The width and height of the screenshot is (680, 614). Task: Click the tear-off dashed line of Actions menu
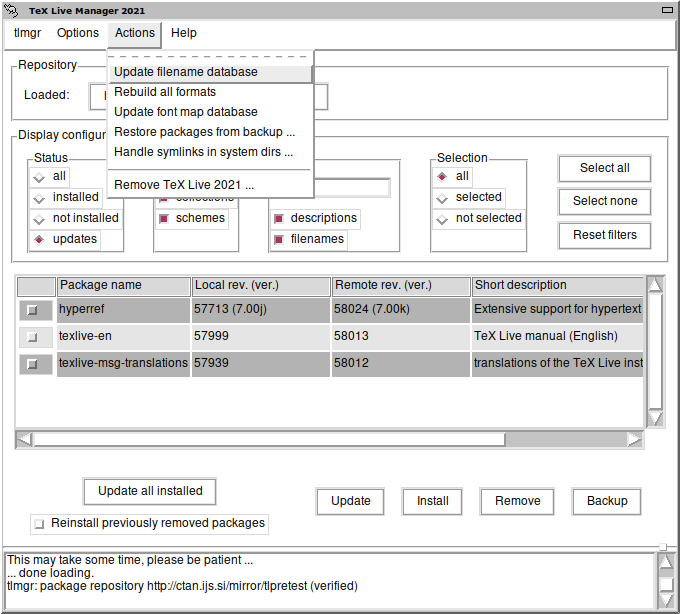(210, 57)
